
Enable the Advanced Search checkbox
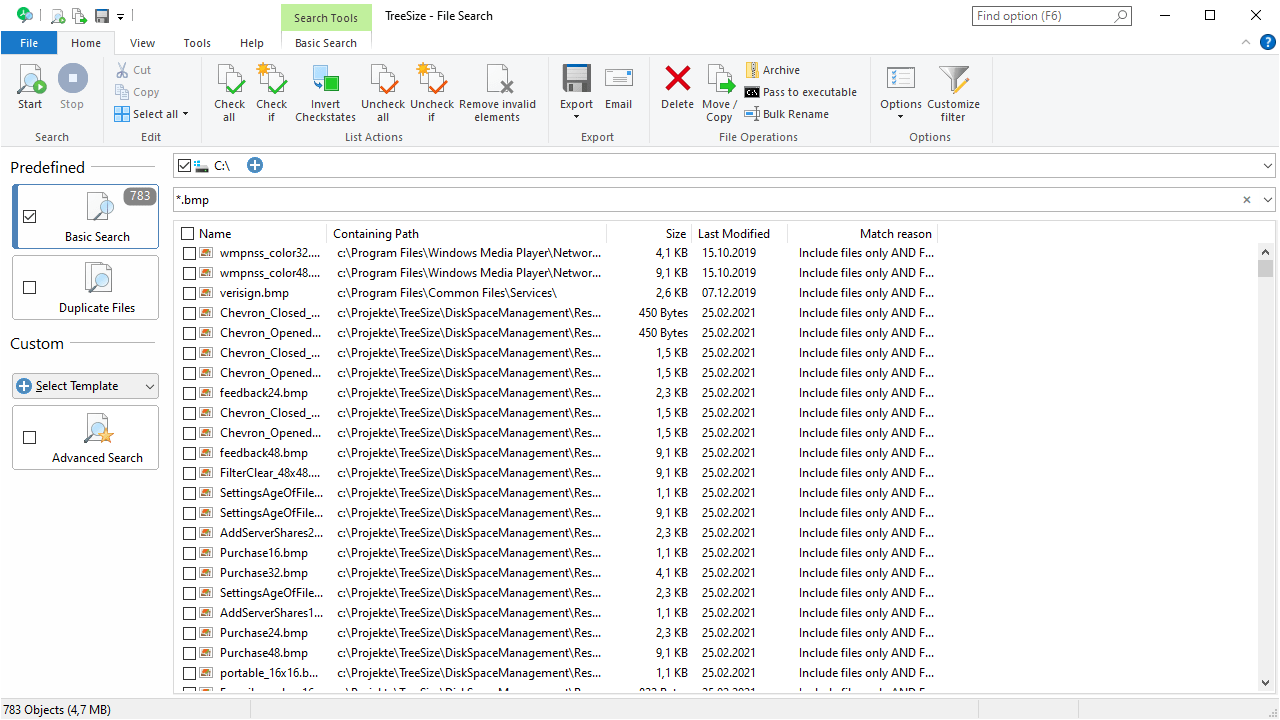(x=29, y=437)
